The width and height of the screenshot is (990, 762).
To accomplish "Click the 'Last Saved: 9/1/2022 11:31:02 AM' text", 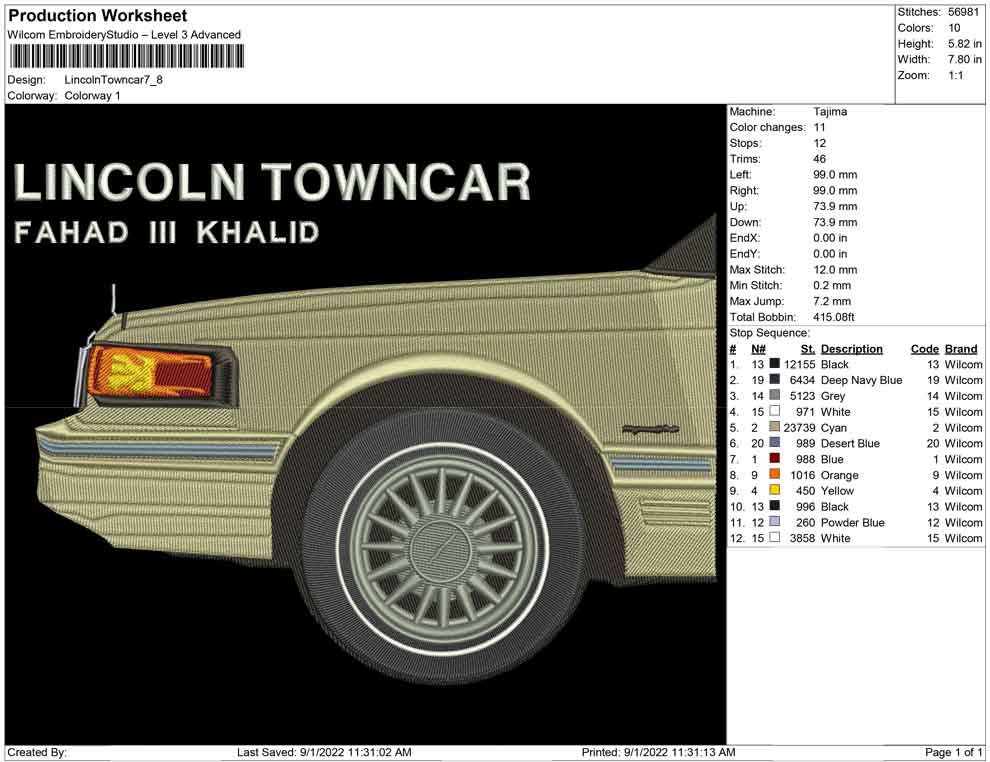I will click(324, 752).
